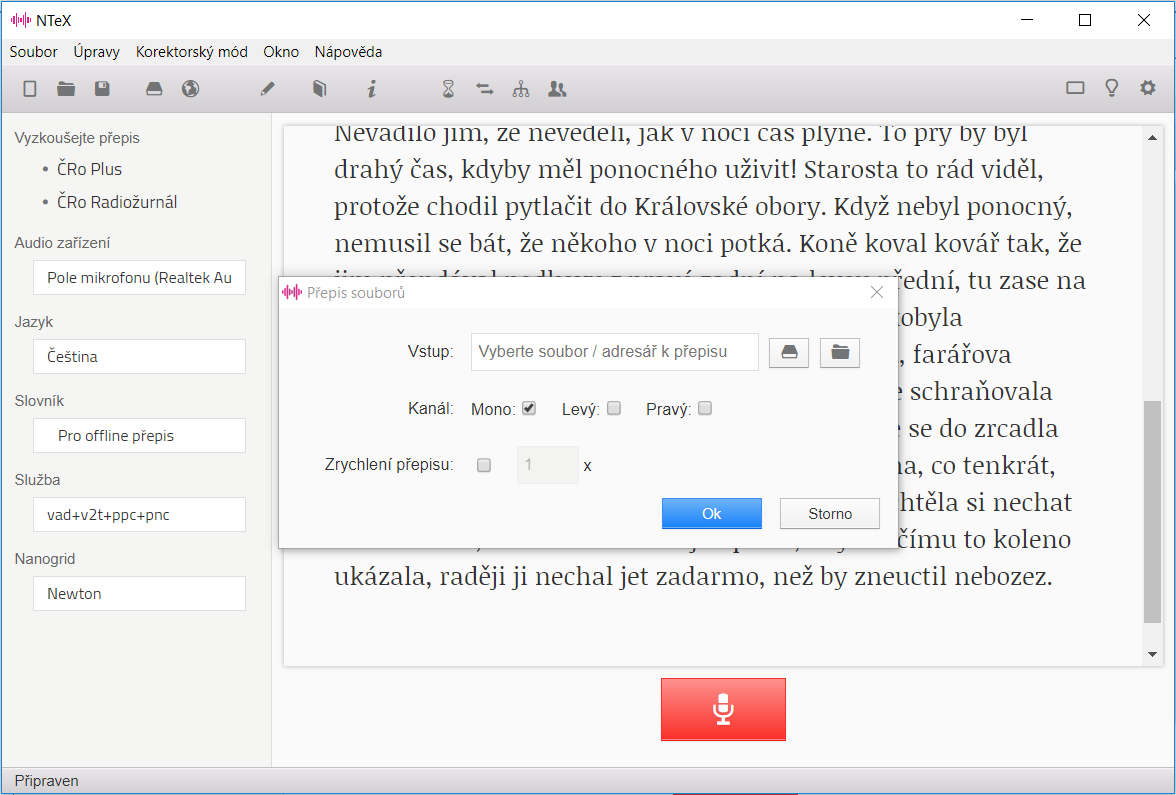Open the Soubor menu
Screen dimensions: 1176x795
tap(34, 52)
